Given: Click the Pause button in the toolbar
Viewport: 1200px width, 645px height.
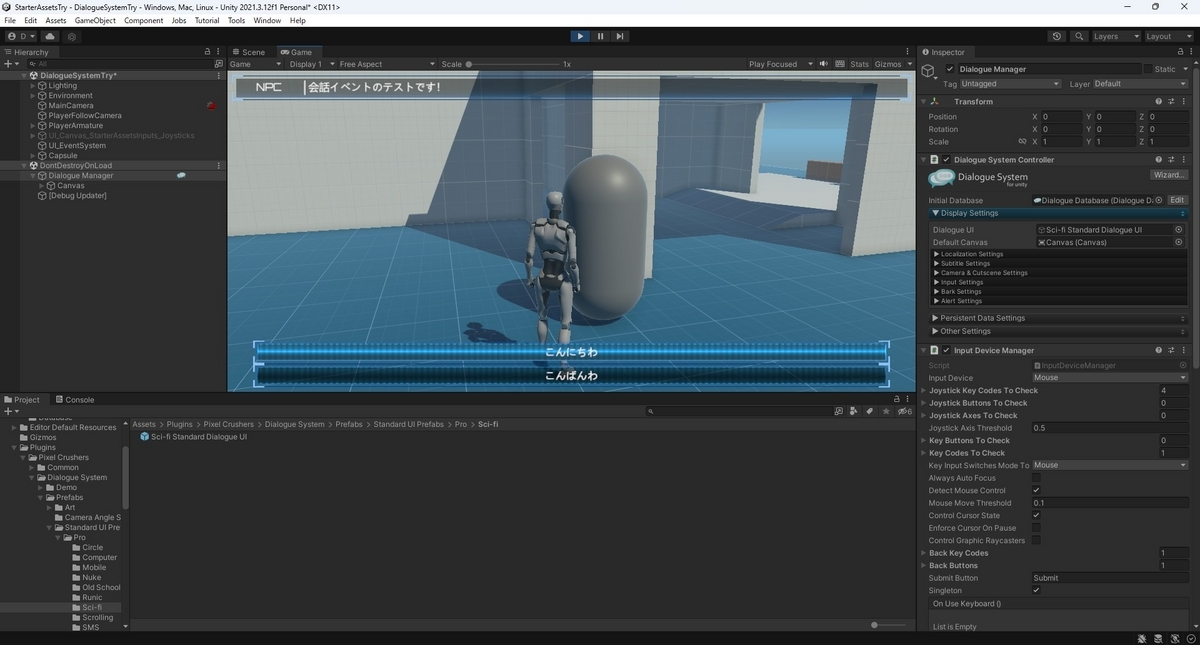Looking at the screenshot, I should (x=600, y=36).
